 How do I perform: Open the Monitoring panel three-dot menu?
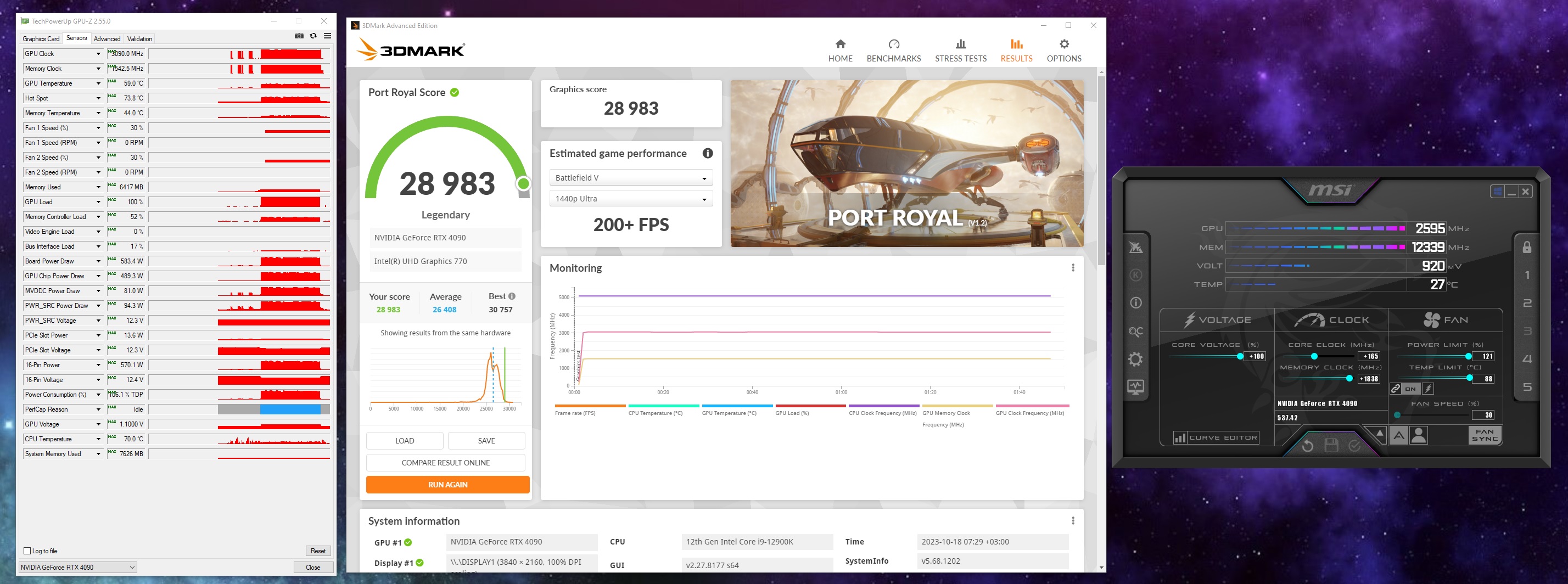click(x=1073, y=268)
